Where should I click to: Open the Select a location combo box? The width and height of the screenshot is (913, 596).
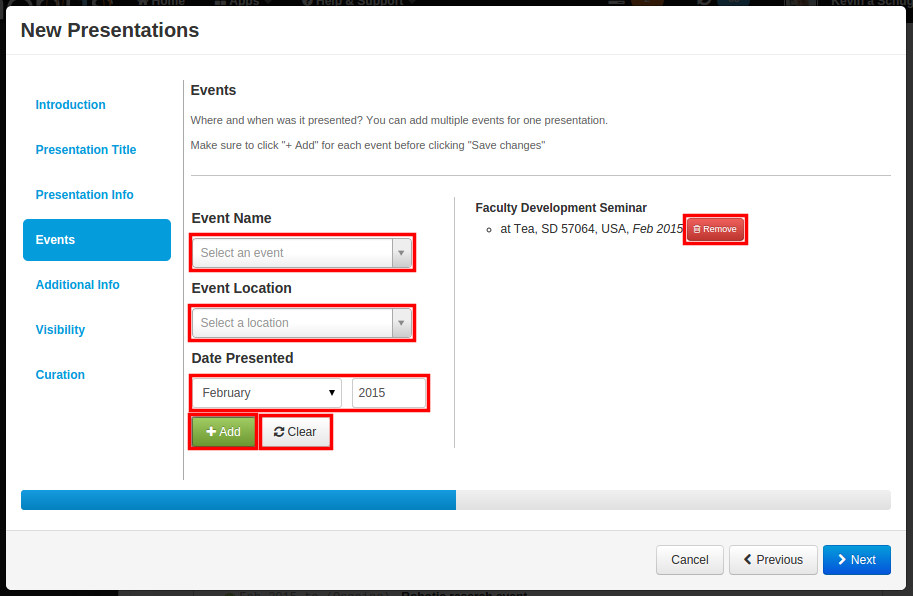pos(302,322)
